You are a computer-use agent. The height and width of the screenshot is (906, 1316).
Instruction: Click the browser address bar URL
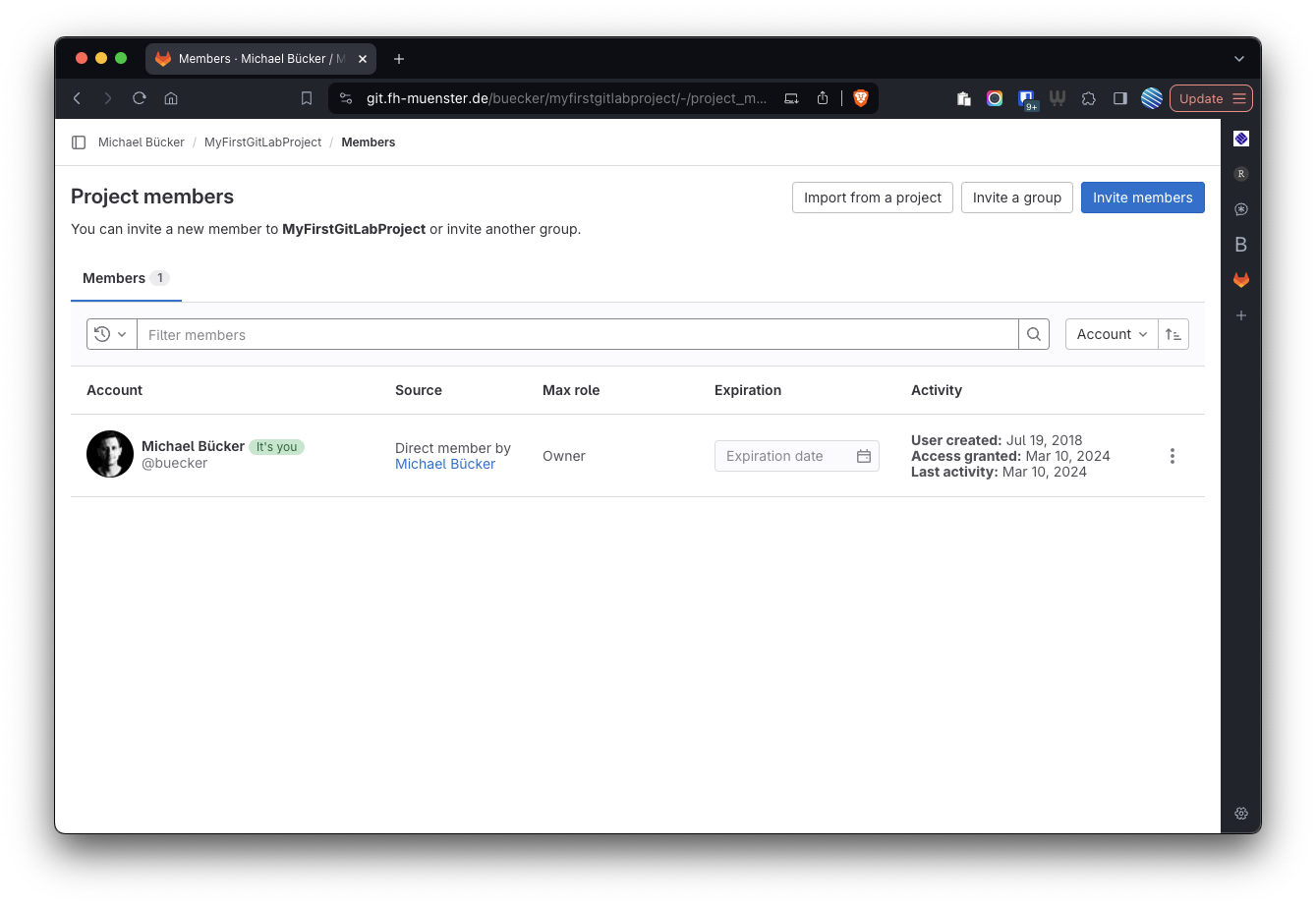point(566,98)
